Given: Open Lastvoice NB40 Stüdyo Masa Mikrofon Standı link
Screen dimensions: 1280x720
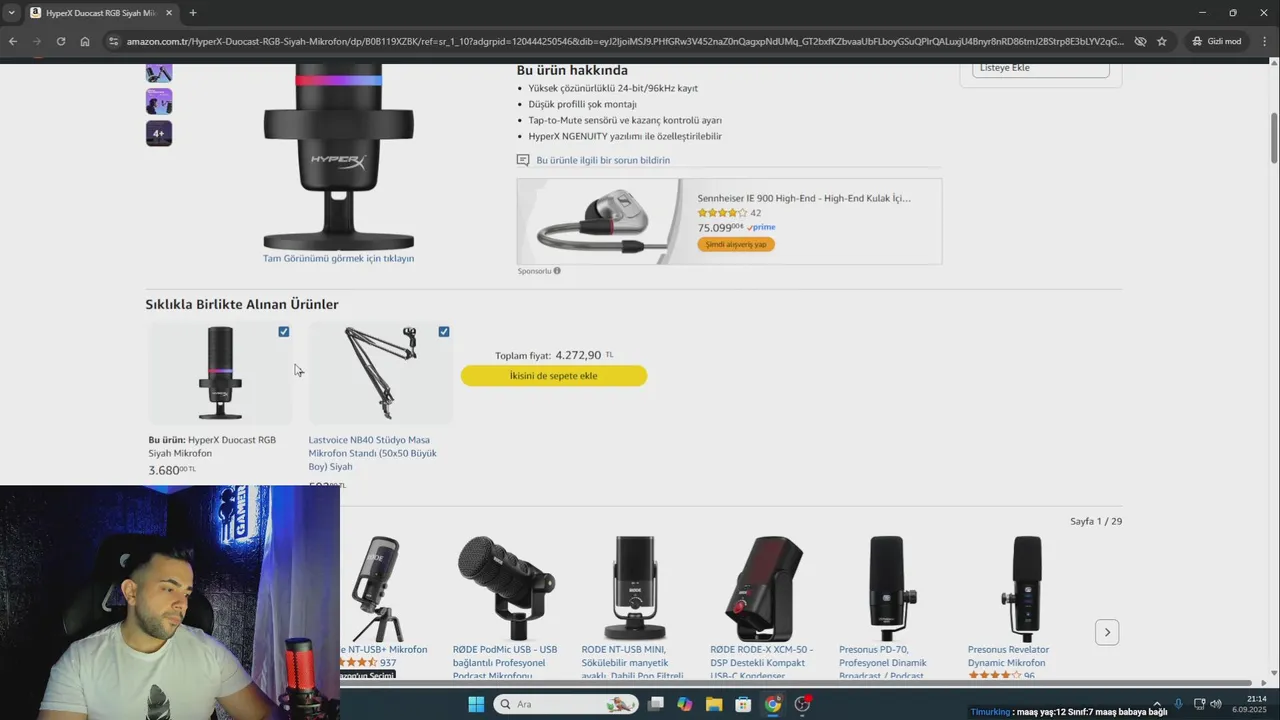Looking at the screenshot, I should pyautogui.click(x=373, y=453).
